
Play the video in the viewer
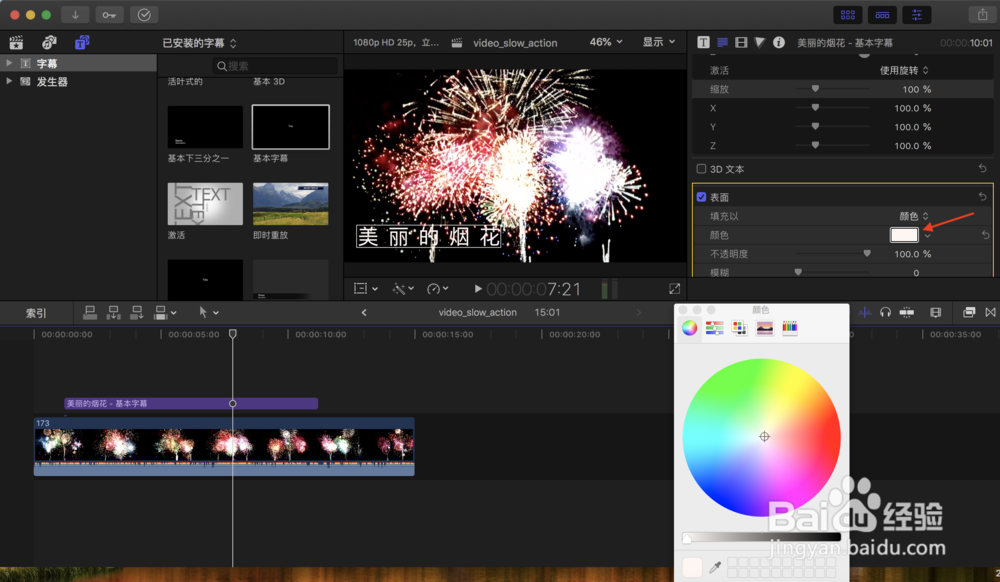tap(478, 289)
